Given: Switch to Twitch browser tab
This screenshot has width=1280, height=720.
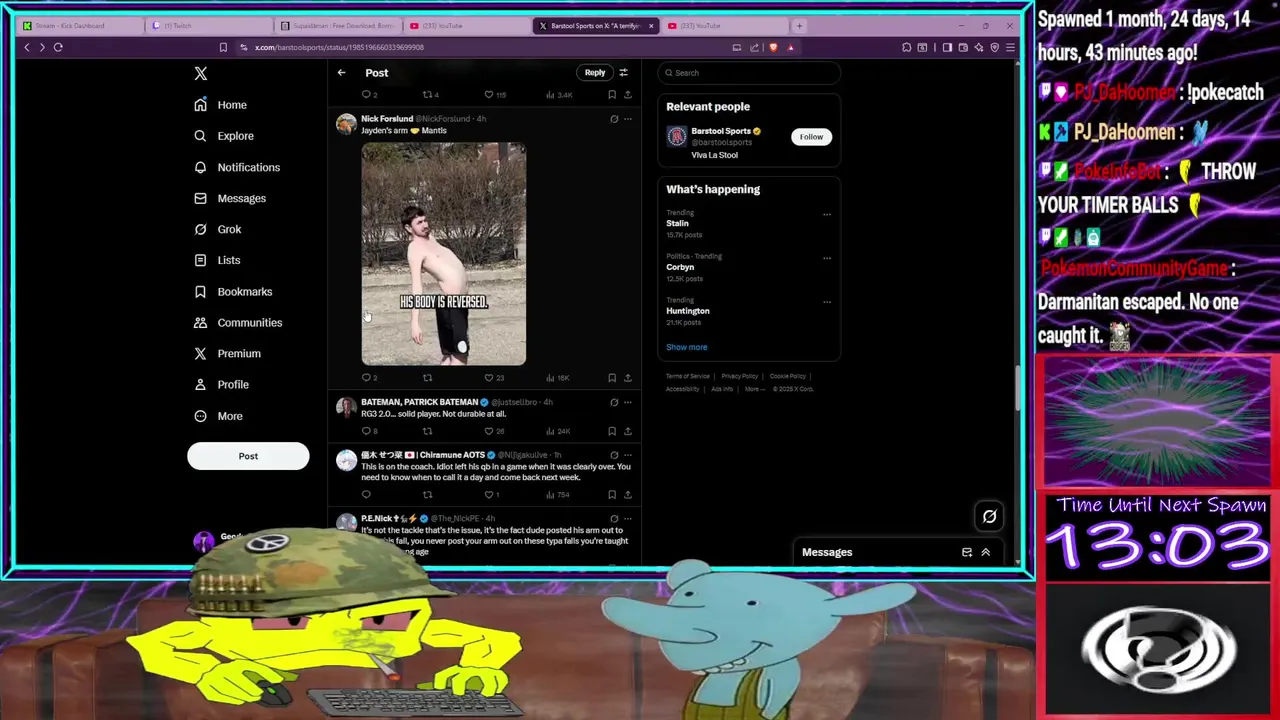Looking at the screenshot, I should pyautogui.click(x=207, y=26).
